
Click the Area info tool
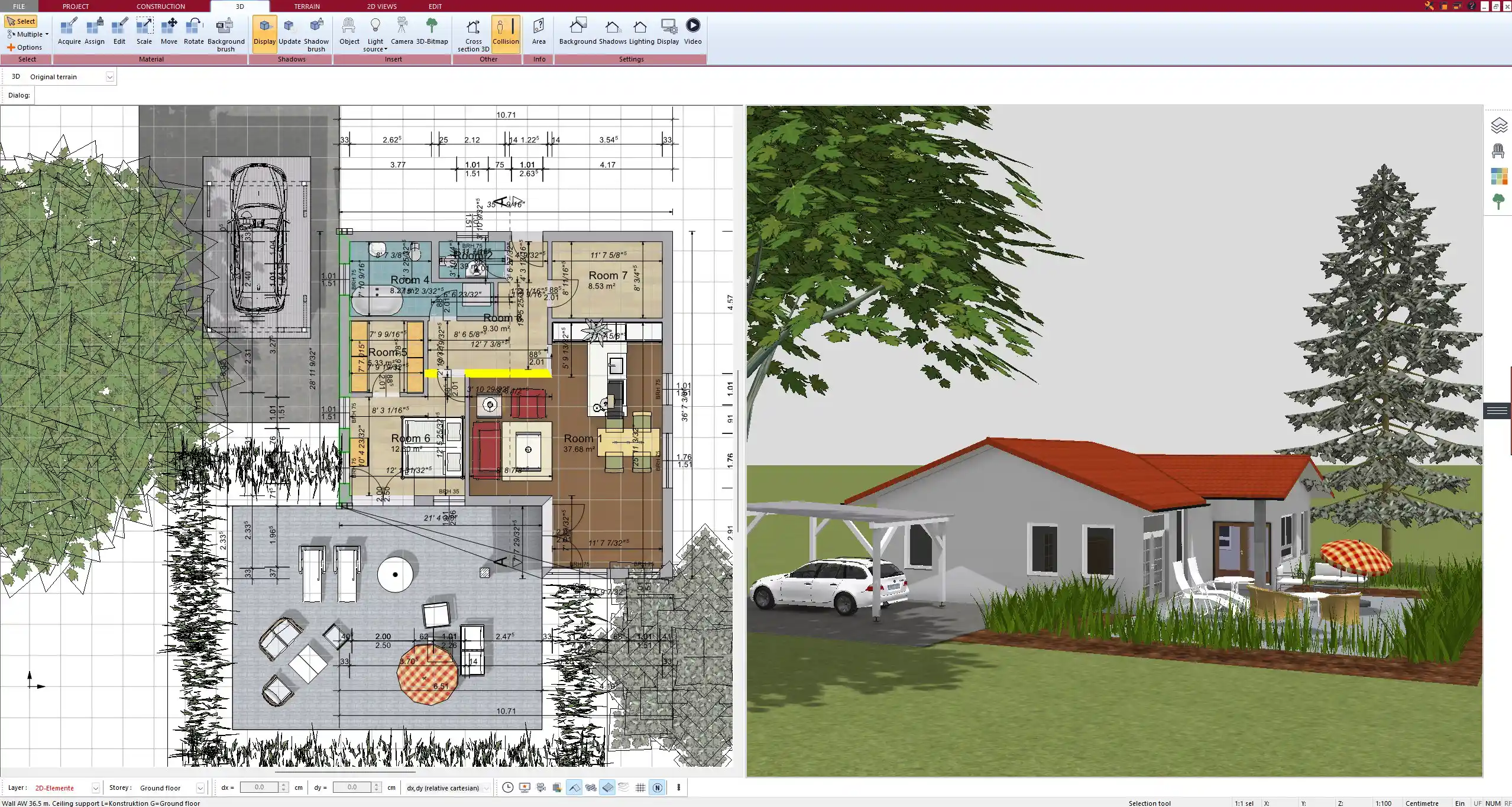(539, 32)
